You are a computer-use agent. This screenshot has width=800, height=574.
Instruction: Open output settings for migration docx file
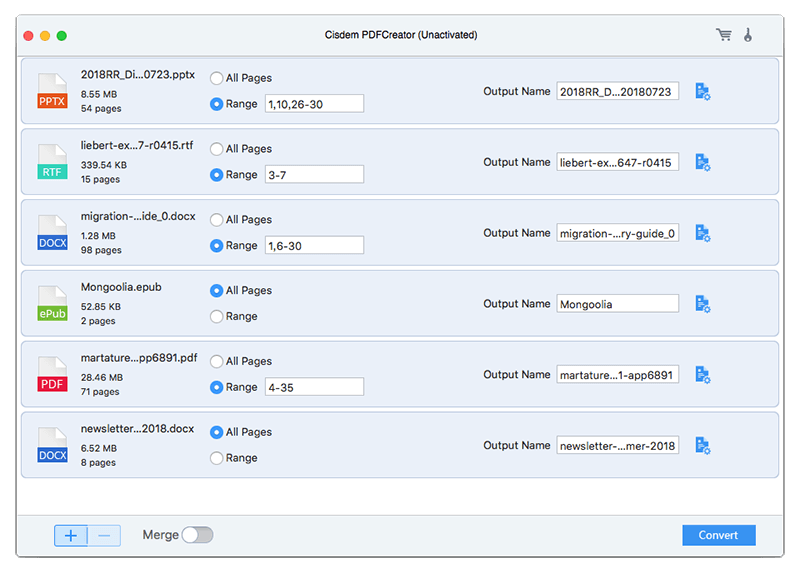click(x=703, y=234)
